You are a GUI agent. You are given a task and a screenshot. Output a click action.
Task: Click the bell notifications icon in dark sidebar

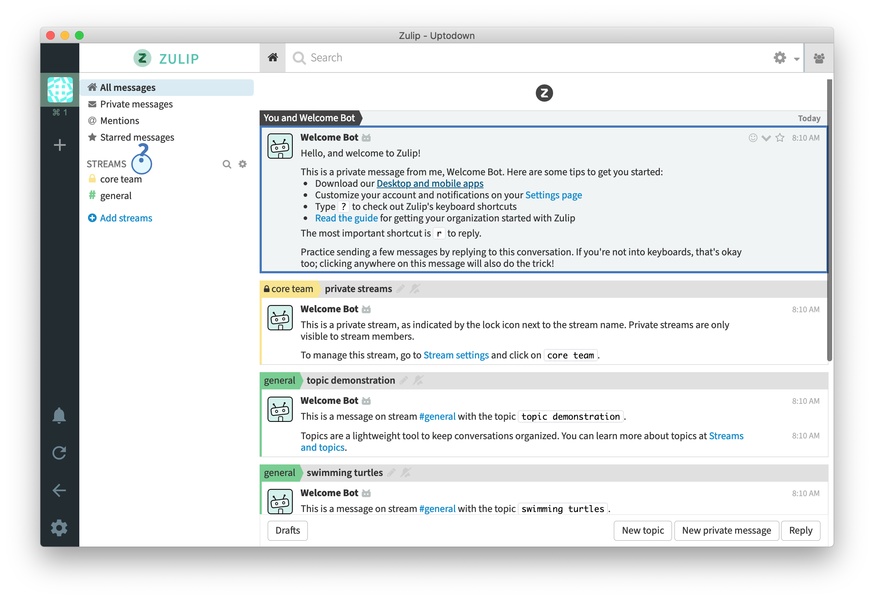click(x=59, y=415)
